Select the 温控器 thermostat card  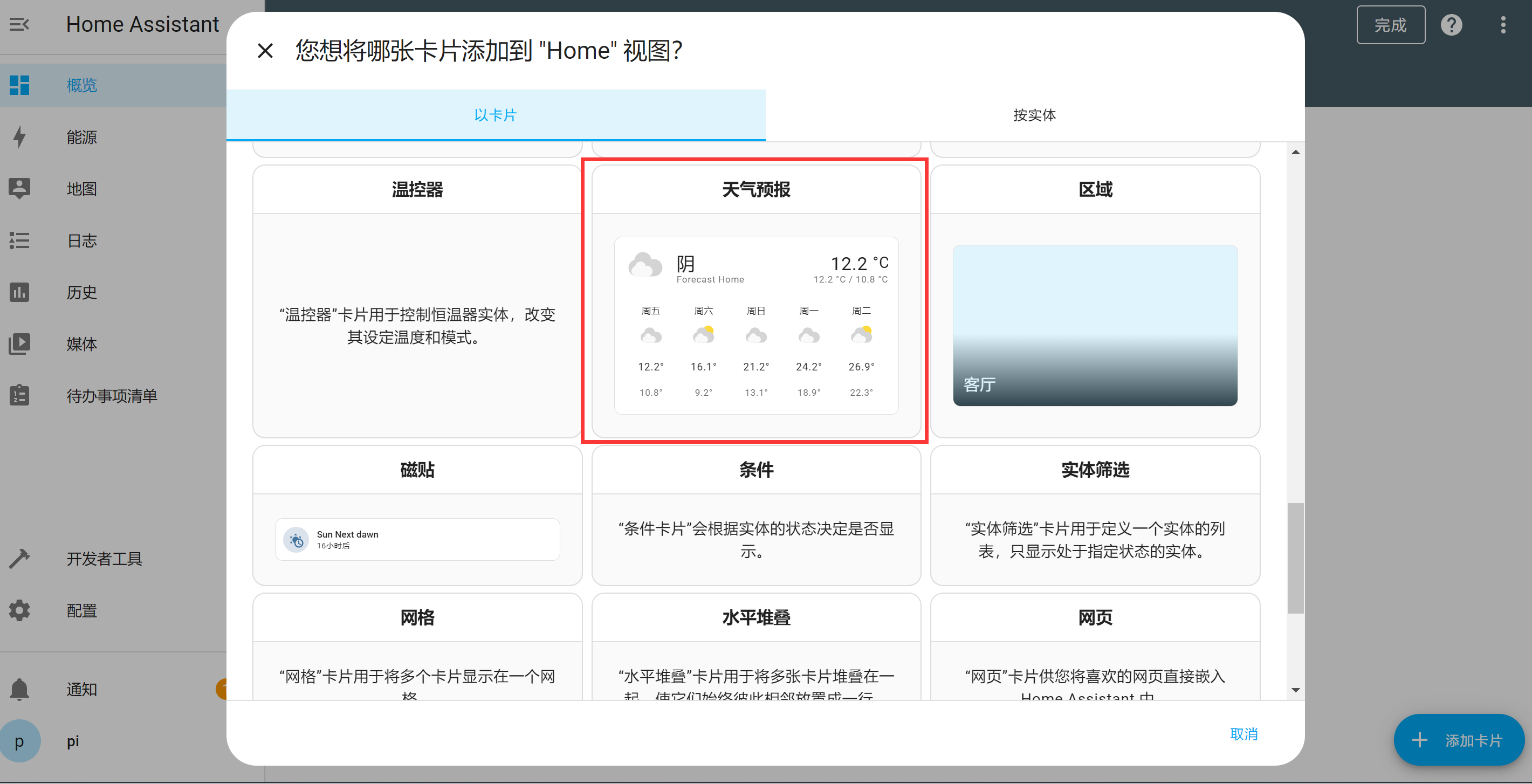pos(417,301)
